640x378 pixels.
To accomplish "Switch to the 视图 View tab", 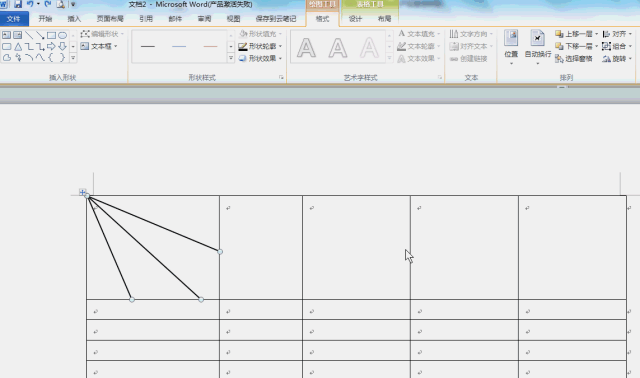I will point(233,19).
